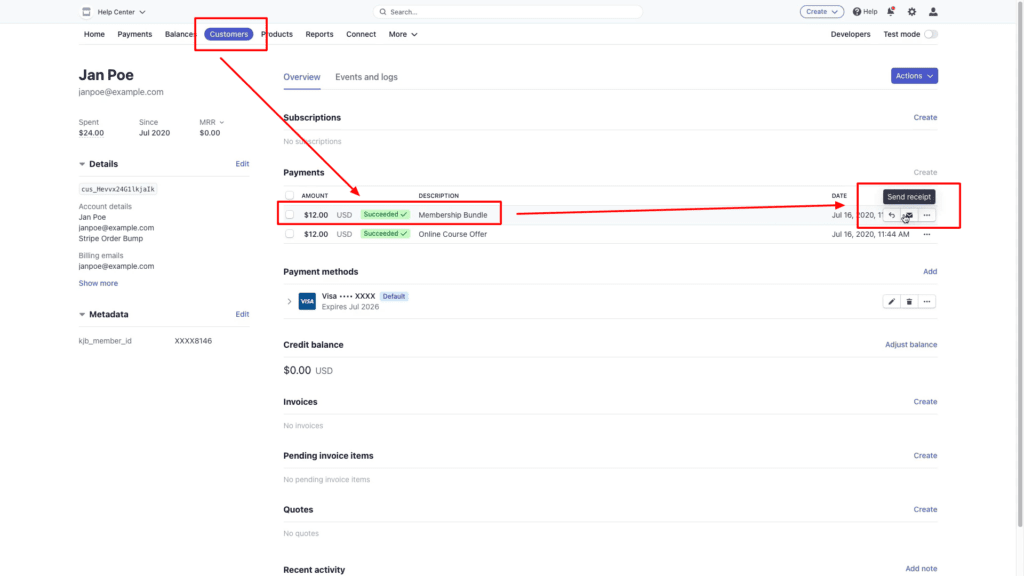Check the Membership Bundle payment checkbox
The height and width of the screenshot is (576, 1024).
(289, 215)
